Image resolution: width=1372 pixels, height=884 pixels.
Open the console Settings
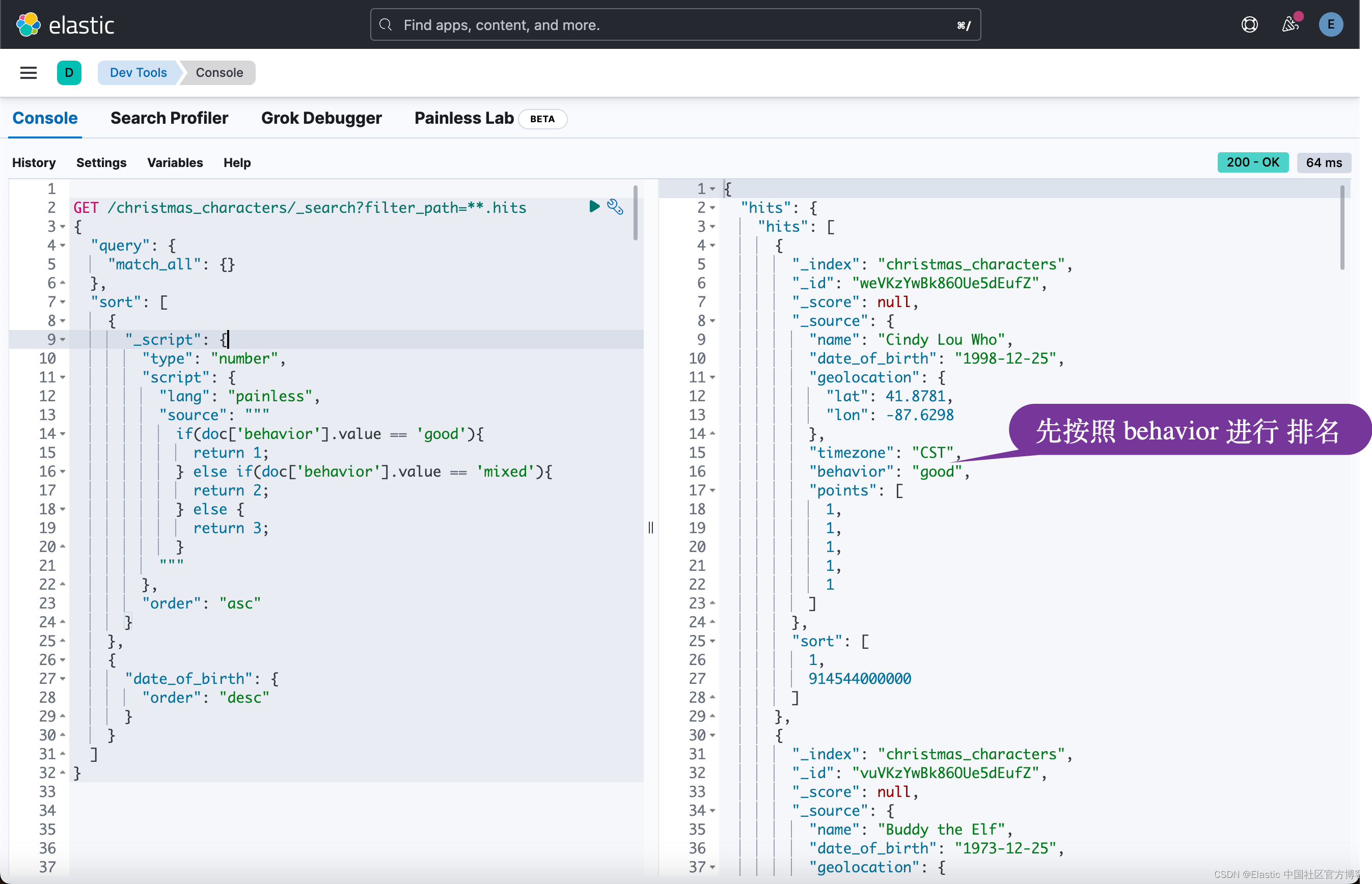point(101,162)
